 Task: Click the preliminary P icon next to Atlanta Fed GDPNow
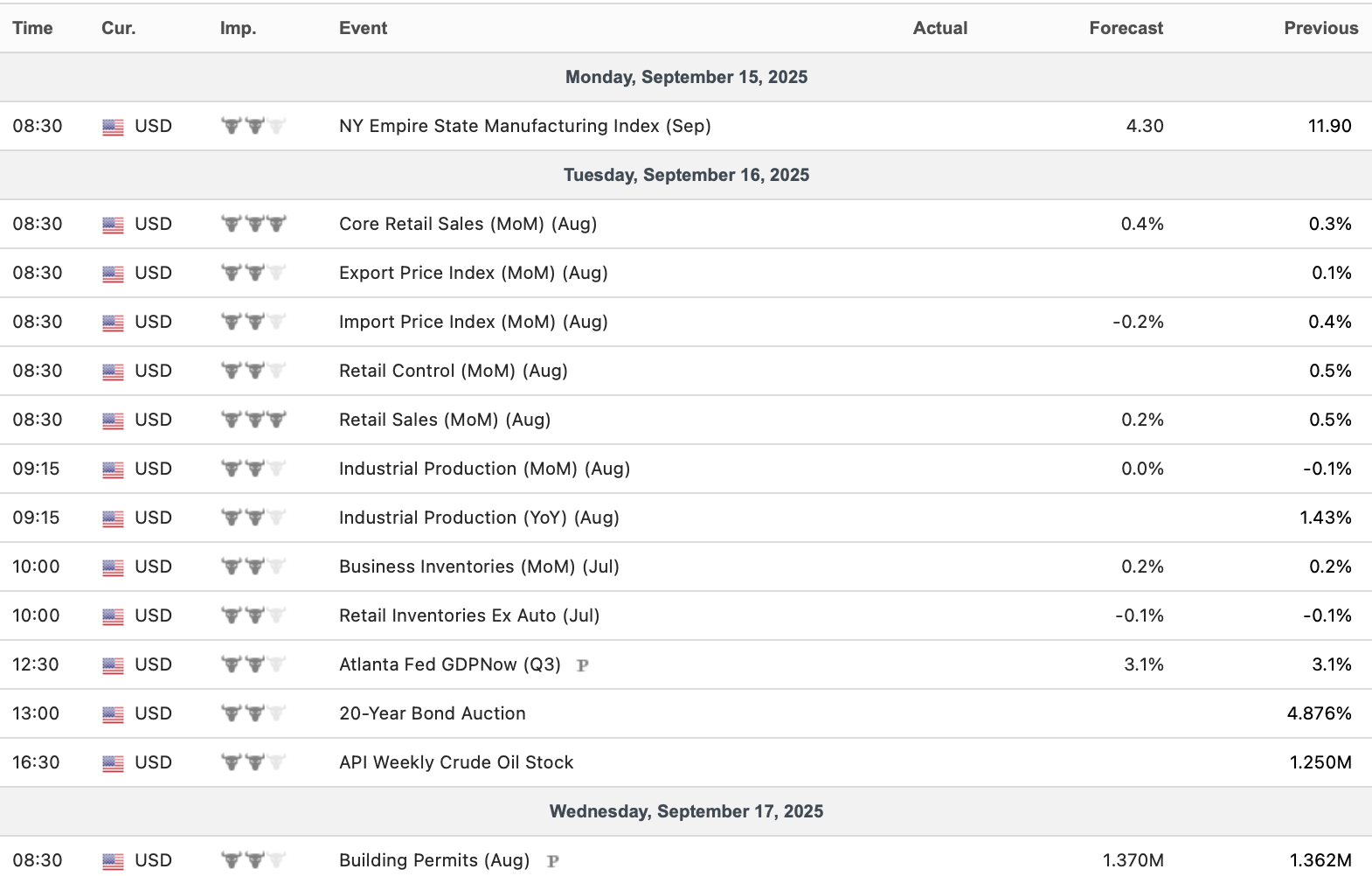pos(583,665)
